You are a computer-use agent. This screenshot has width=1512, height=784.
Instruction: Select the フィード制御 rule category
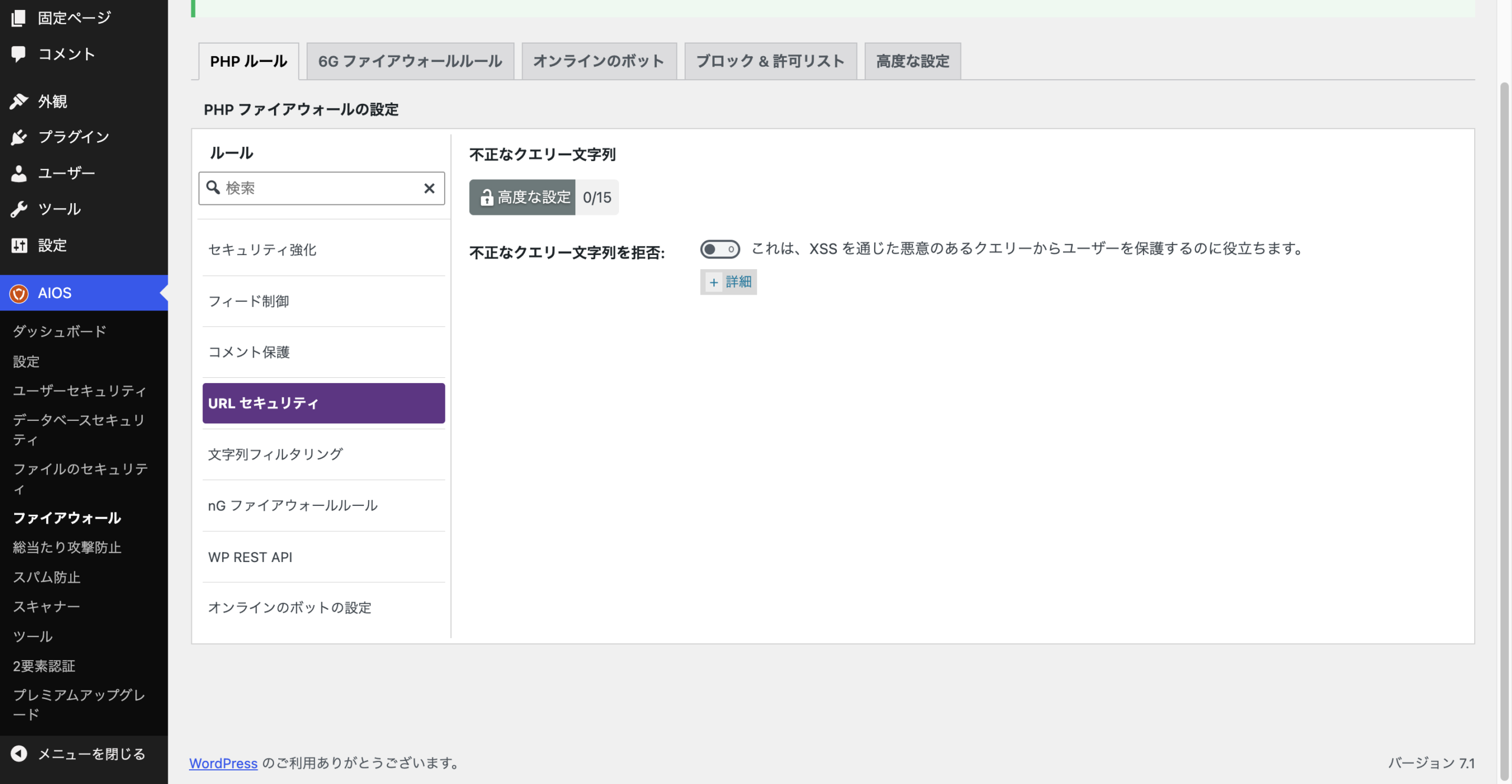323,301
